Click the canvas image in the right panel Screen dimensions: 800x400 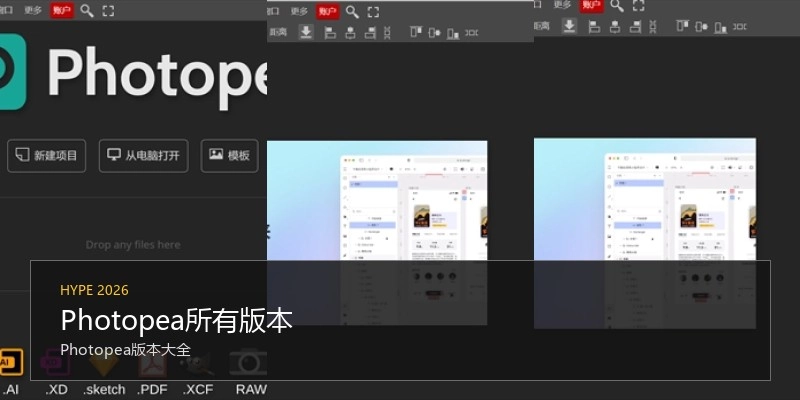point(645,233)
